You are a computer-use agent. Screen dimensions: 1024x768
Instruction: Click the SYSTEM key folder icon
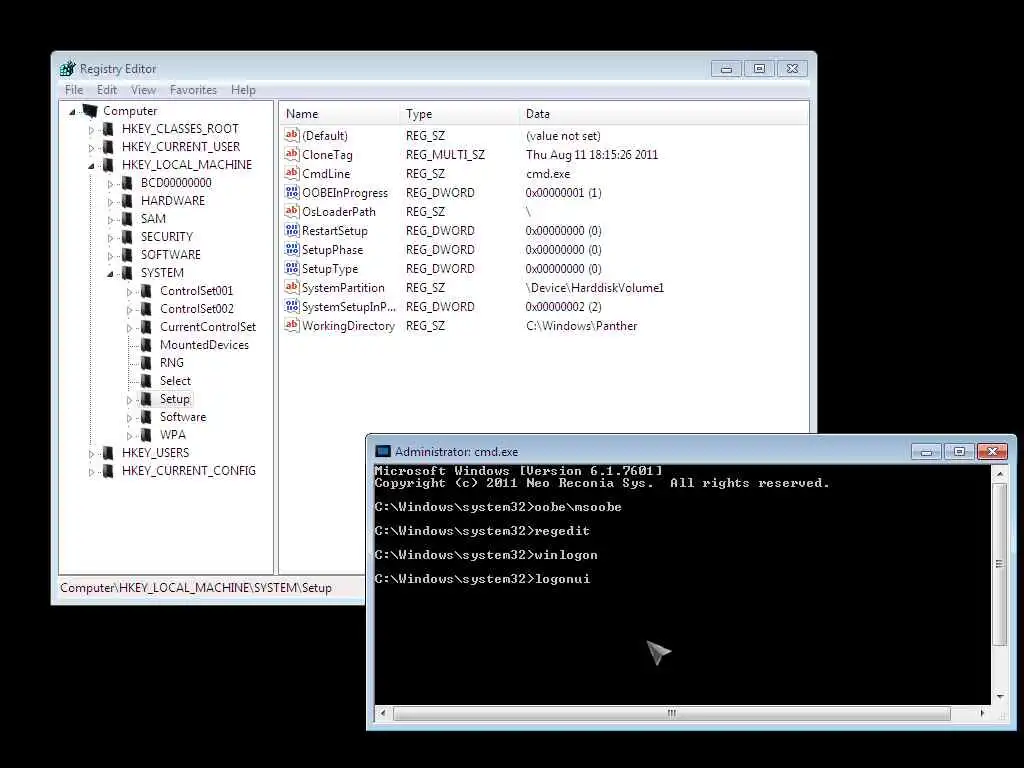click(127, 273)
